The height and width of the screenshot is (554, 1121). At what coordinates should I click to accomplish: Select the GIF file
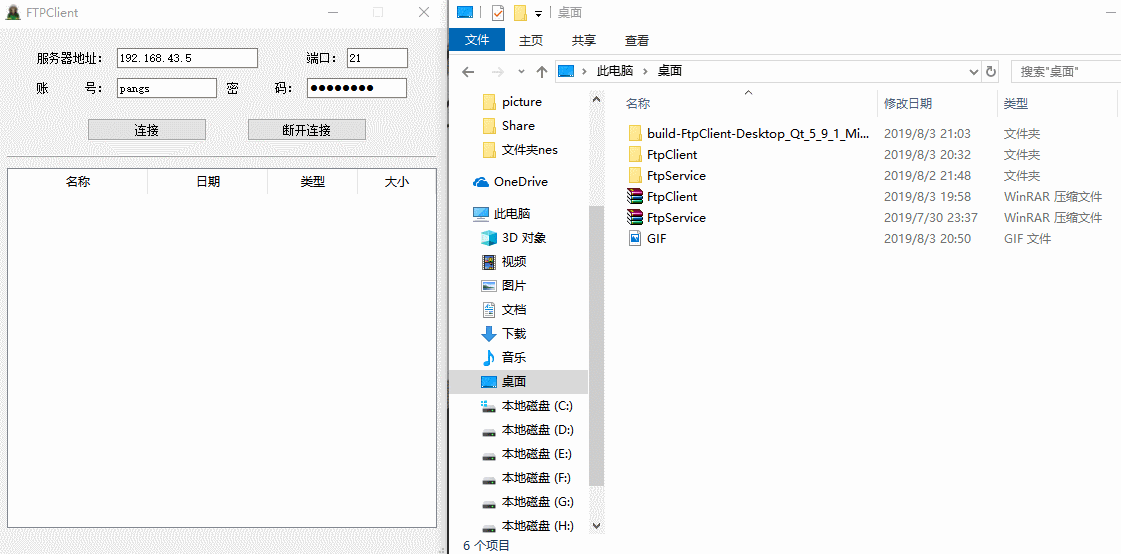[646, 239]
